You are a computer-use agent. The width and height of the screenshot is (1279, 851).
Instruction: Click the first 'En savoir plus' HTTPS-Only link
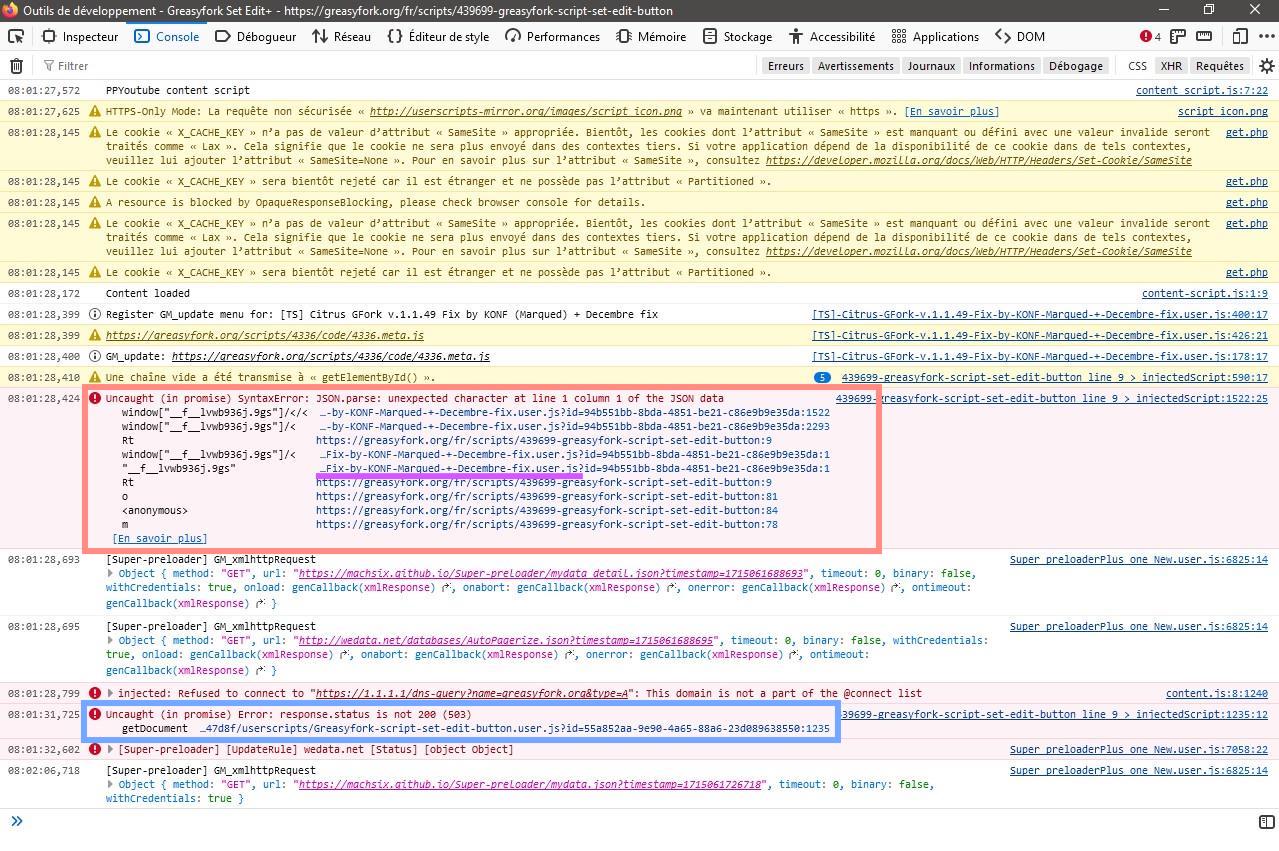[951, 112]
